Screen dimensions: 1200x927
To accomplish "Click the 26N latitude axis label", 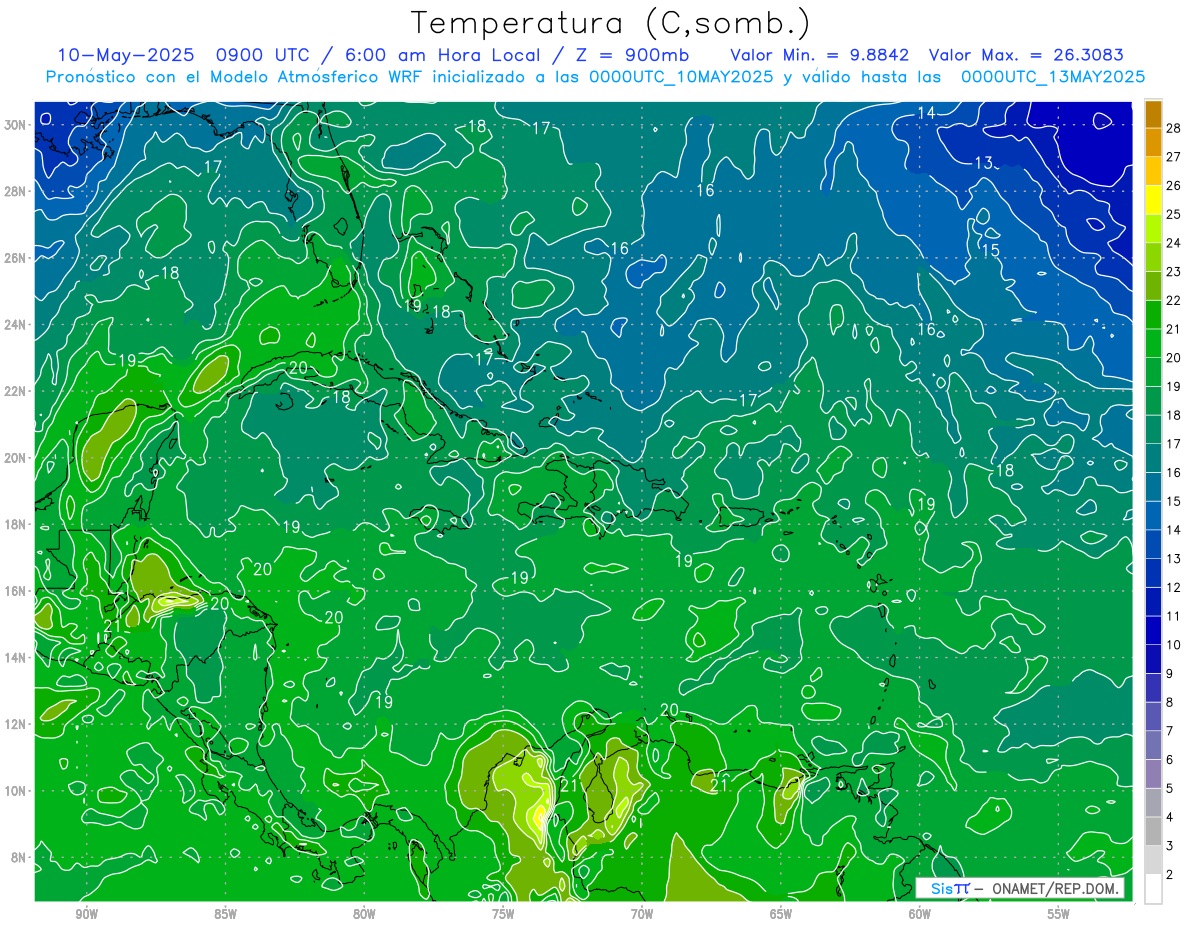I will pyautogui.click(x=15, y=258).
